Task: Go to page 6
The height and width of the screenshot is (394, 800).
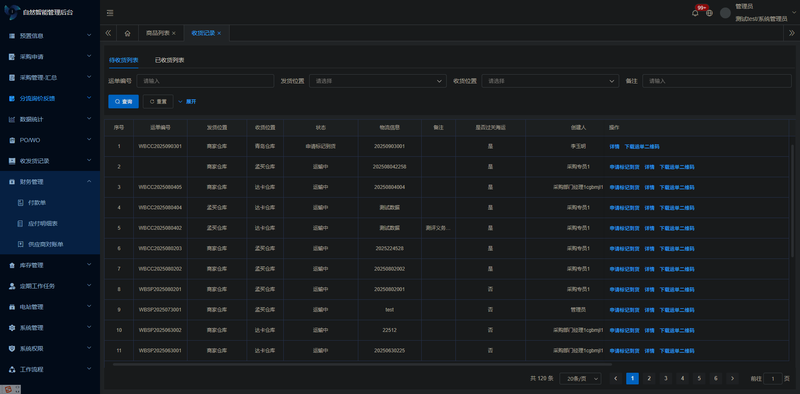Action: click(716, 378)
